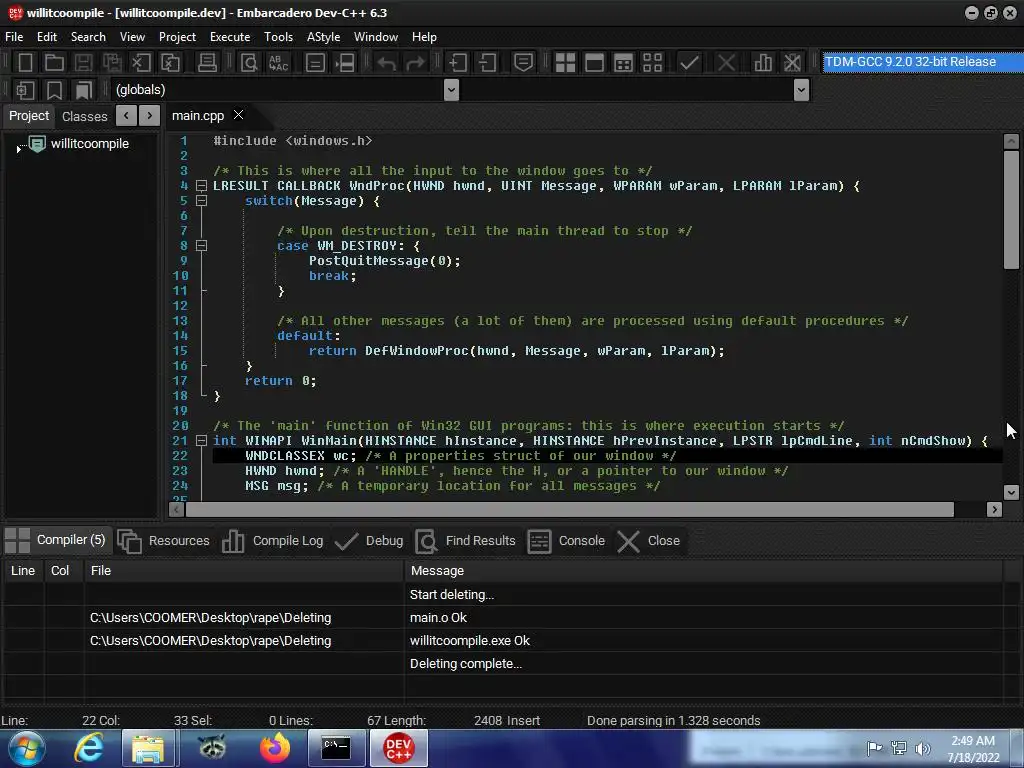This screenshot has height=768, width=1024.
Task: Open the Compile Log bottom tab
Action: click(x=272, y=541)
